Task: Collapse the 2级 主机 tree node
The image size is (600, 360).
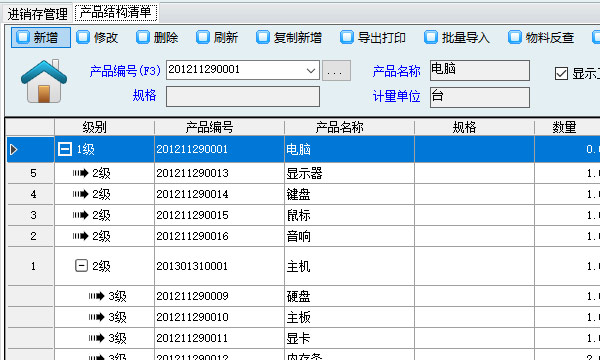Action: [x=81, y=266]
